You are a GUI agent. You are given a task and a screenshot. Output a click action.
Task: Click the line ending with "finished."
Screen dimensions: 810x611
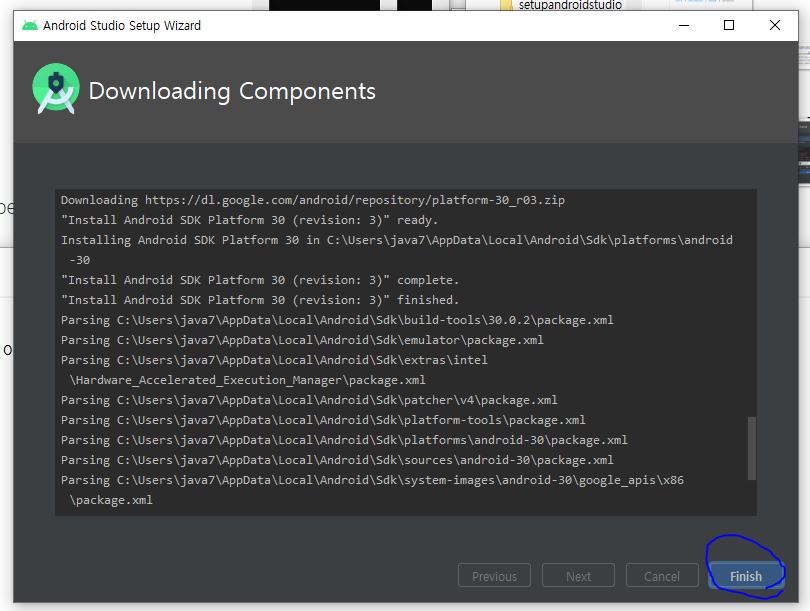click(260, 300)
